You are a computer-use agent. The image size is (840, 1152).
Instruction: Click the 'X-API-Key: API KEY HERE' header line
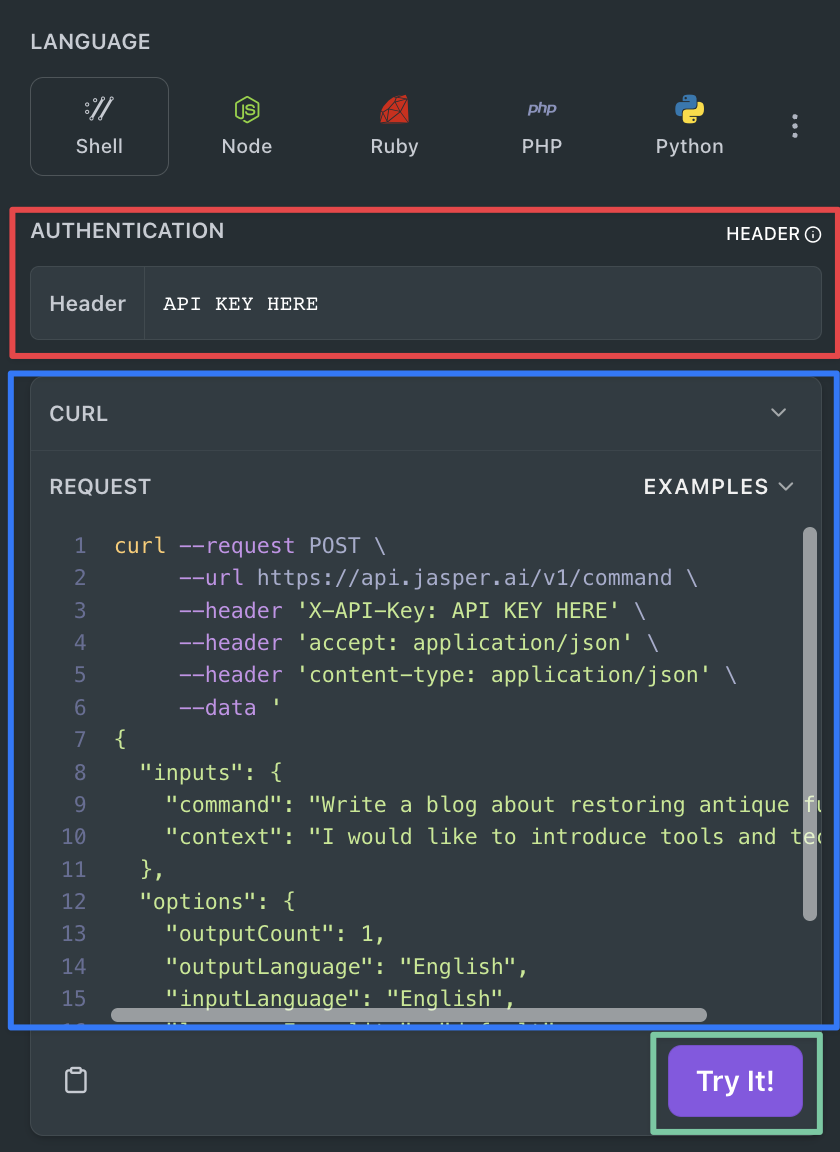pos(412,611)
